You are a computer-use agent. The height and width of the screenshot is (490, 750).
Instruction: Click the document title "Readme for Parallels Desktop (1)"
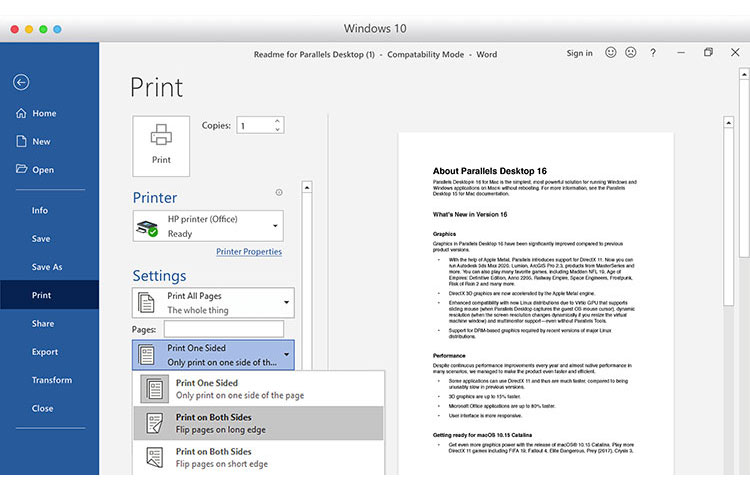[314, 55]
